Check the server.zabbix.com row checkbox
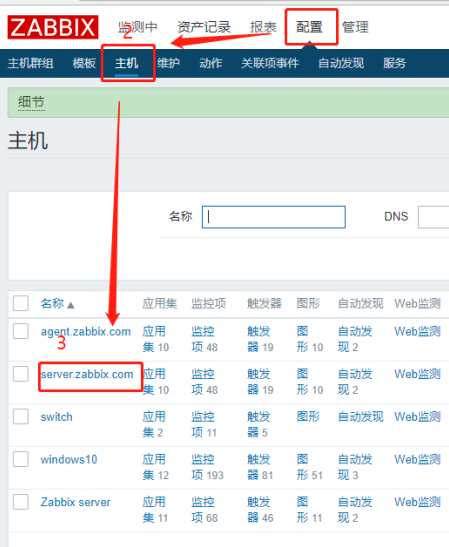449x547 pixels. (x=21, y=374)
